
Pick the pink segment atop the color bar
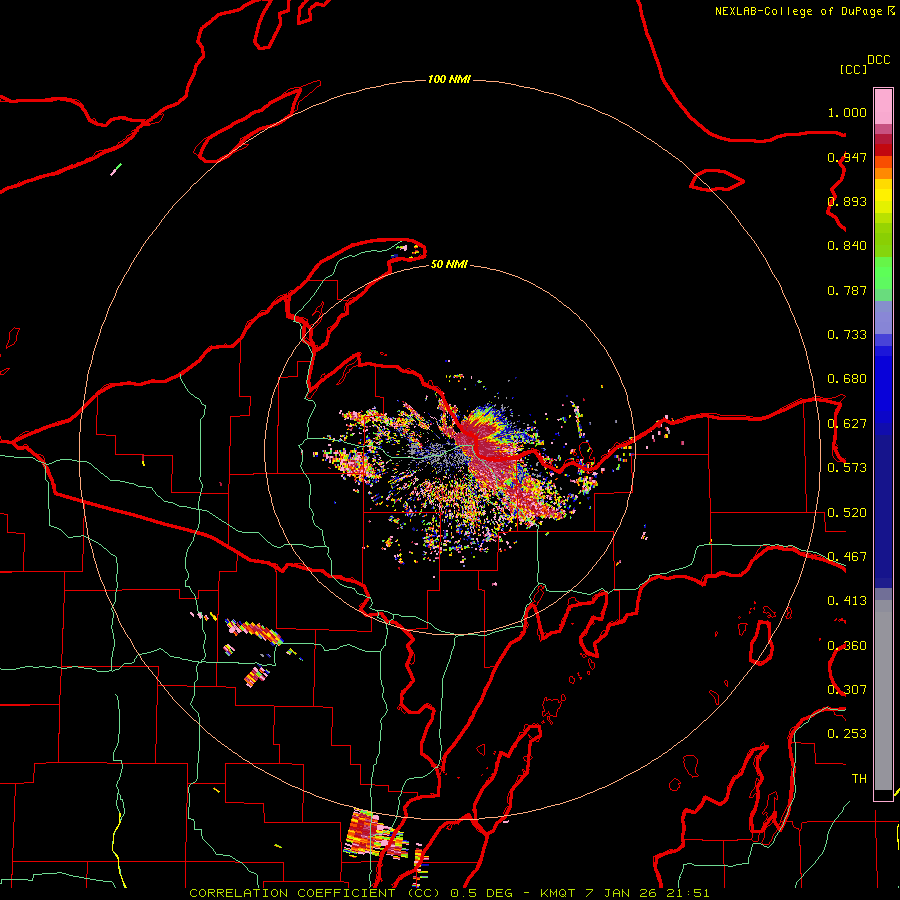pos(883,107)
